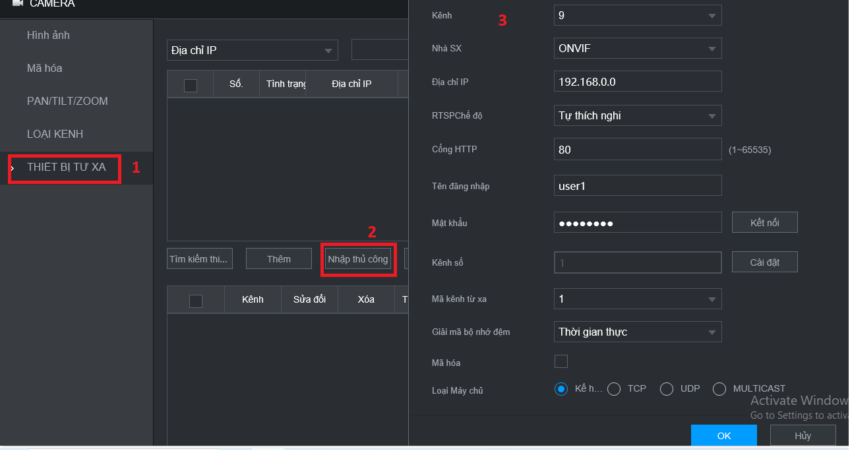This screenshot has height=451, width=850.
Task: Click the Mật khẩu password field
Action: (x=638, y=223)
